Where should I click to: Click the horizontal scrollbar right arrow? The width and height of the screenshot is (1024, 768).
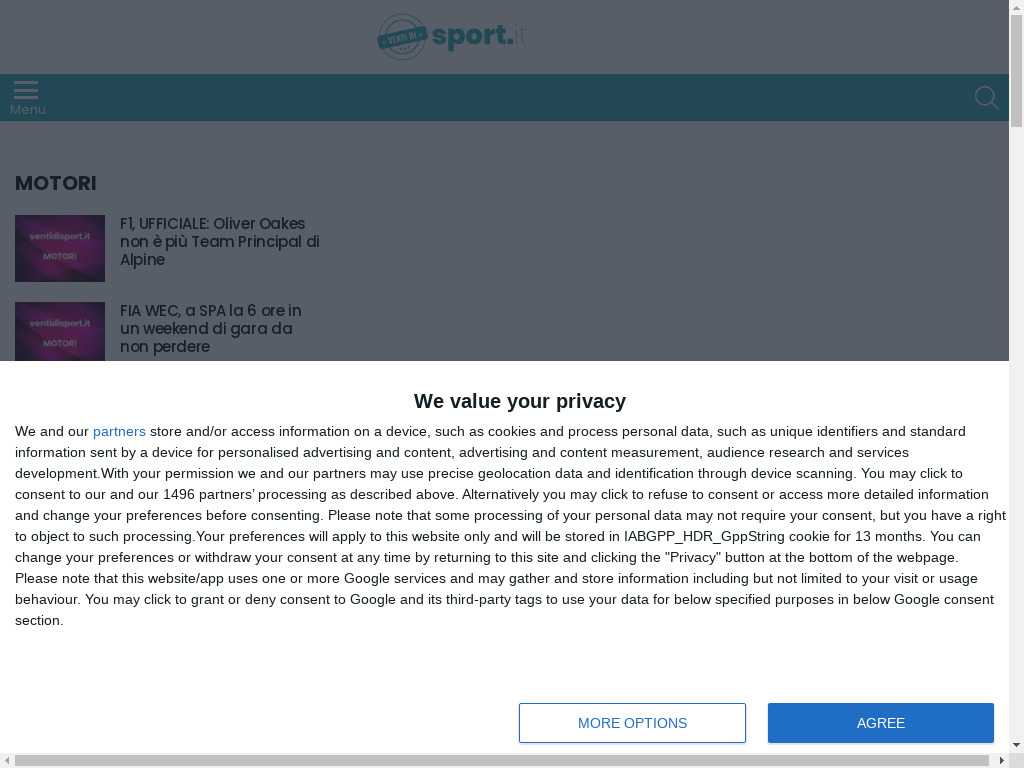click(x=1002, y=761)
